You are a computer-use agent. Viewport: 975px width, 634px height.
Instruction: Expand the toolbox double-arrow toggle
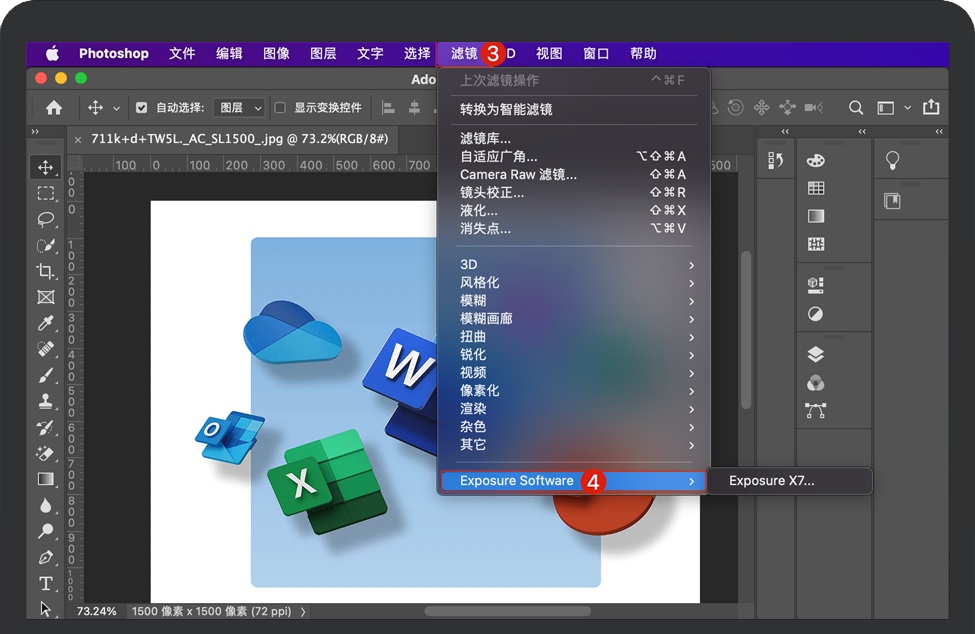35,132
